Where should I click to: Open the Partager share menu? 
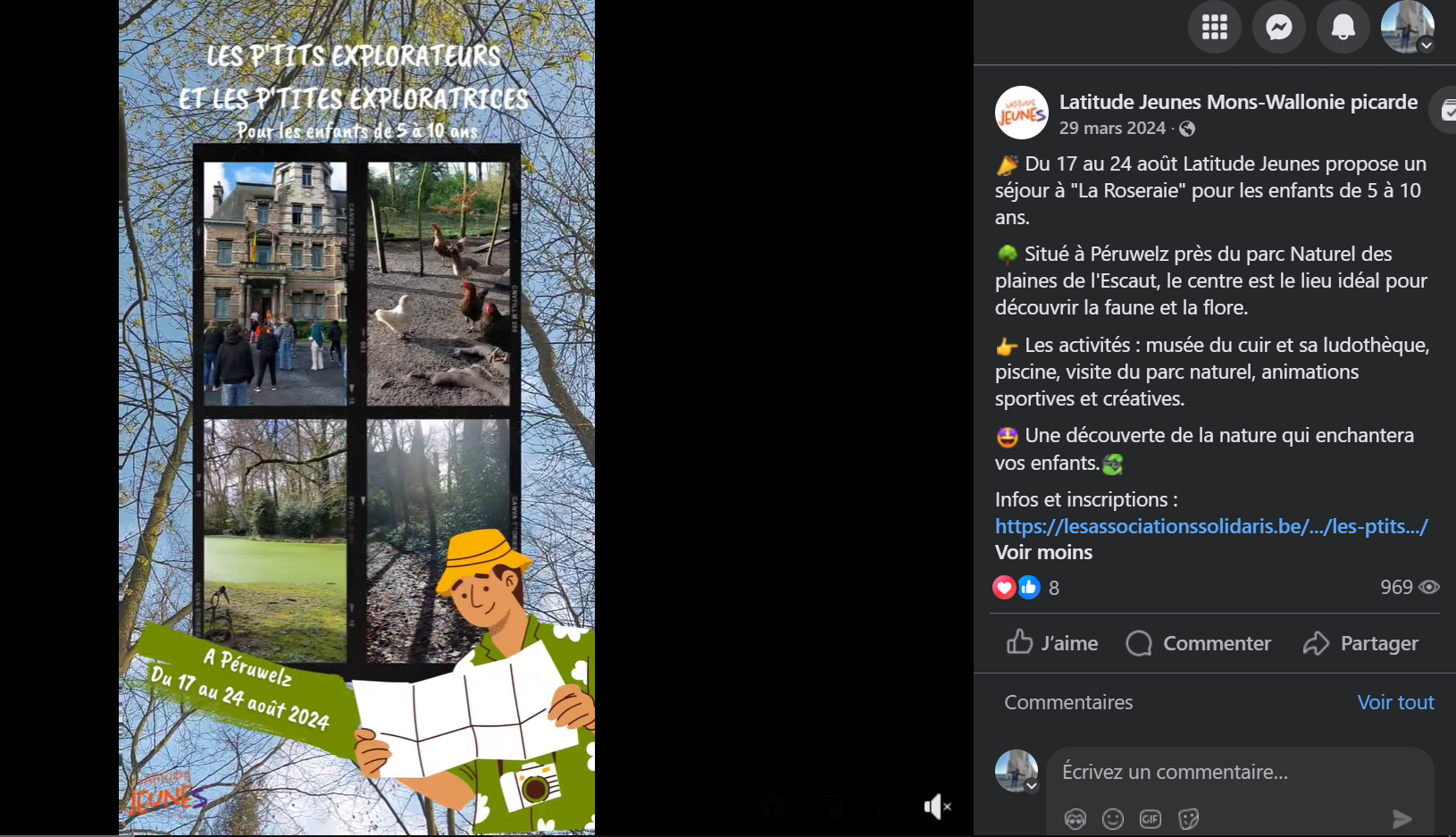(1360, 643)
